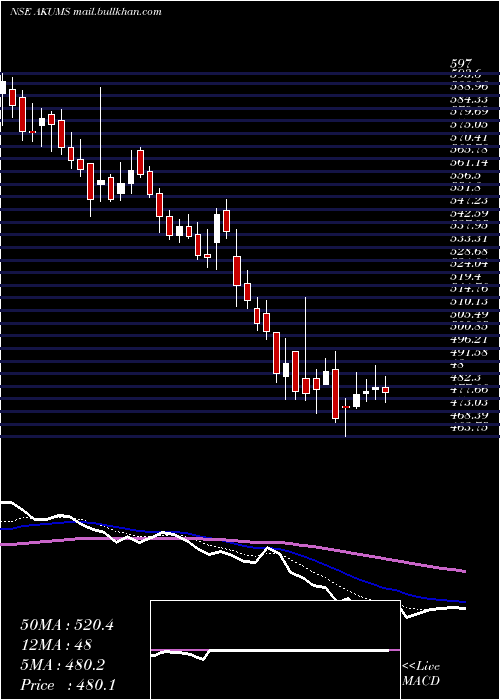Select the 'Price : 480.1' readout
Screen dimensions: 500x700
tap(67, 685)
